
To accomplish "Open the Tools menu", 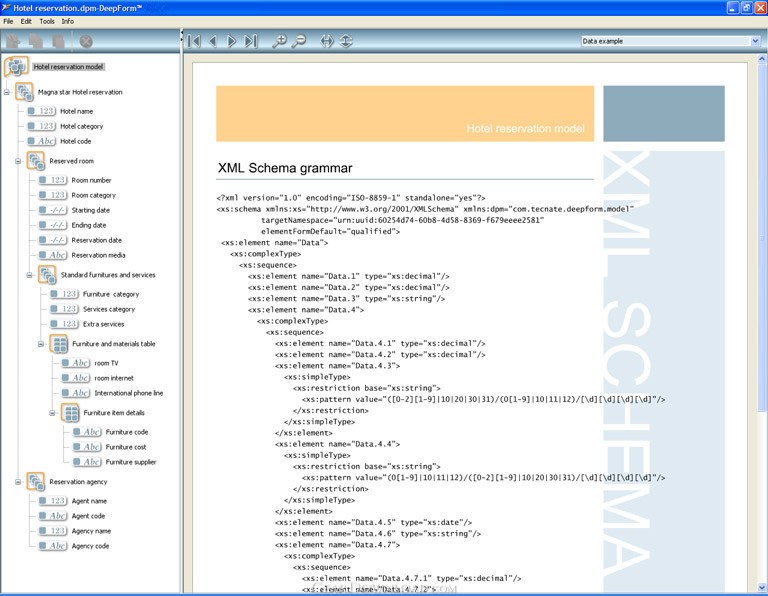I will coord(47,21).
